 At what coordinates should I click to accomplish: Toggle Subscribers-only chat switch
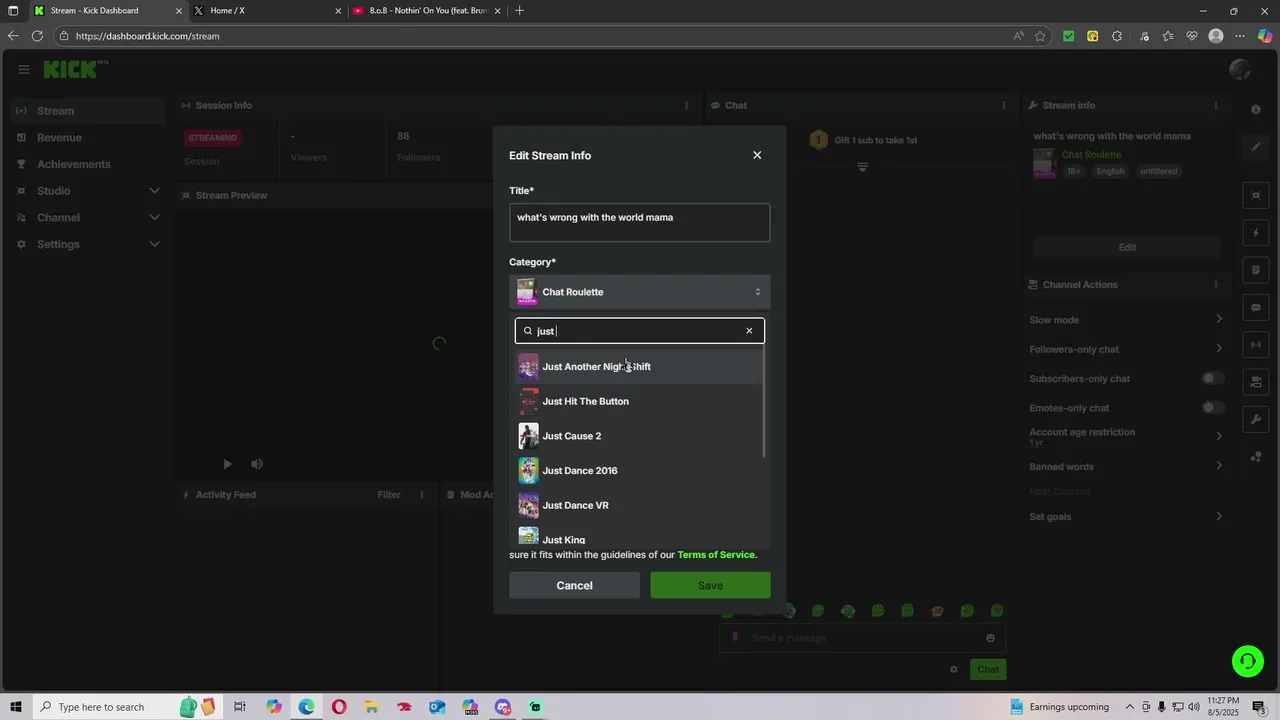(x=1212, y=379)
